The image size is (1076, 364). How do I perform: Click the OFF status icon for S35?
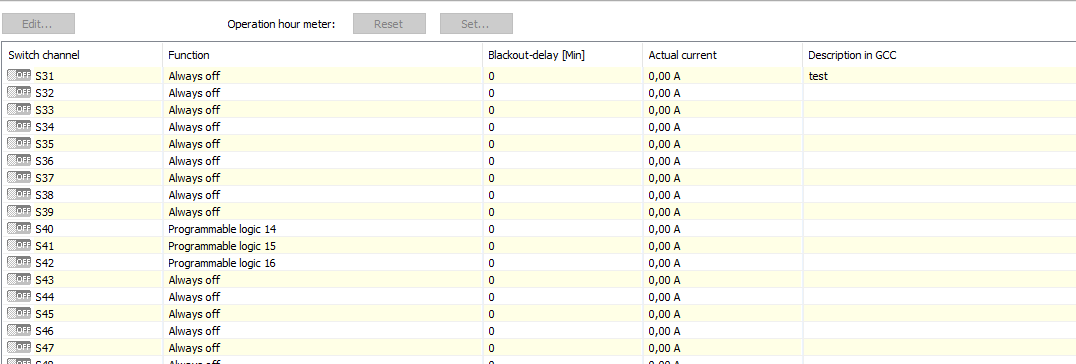(19, 144)
